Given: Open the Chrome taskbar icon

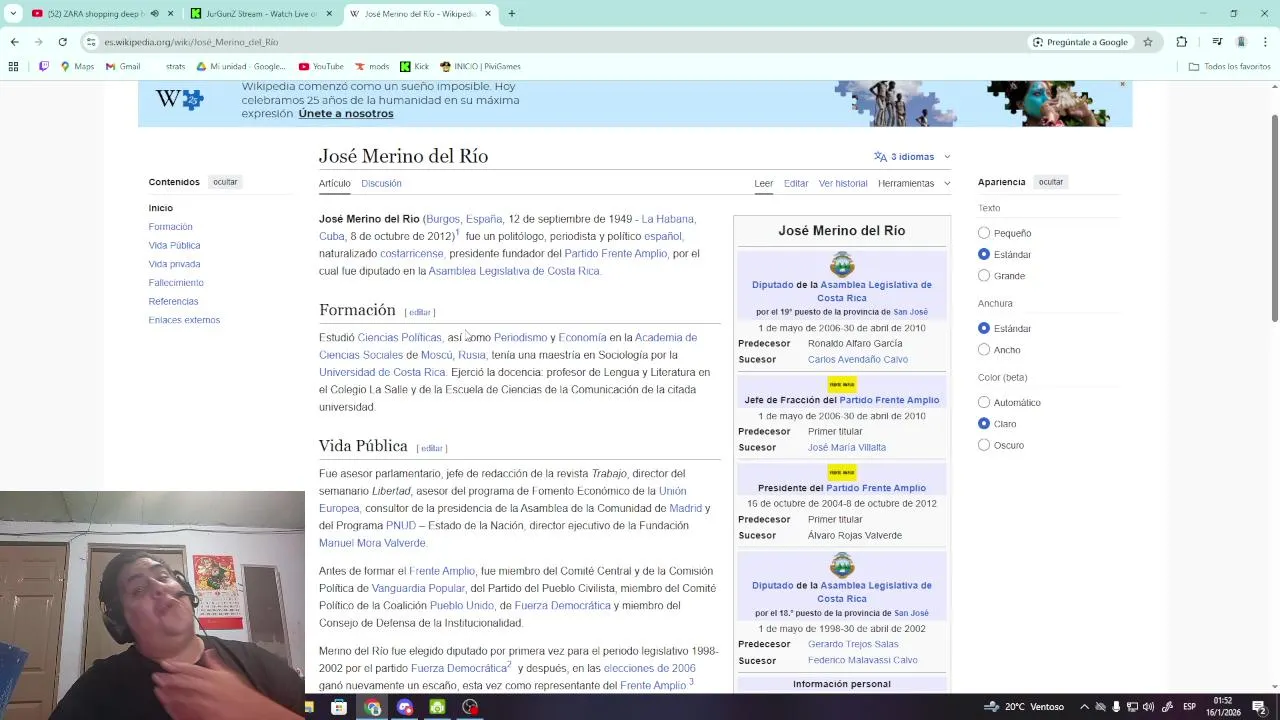Looking at the screenshot, I should click(x=373, y=707).
